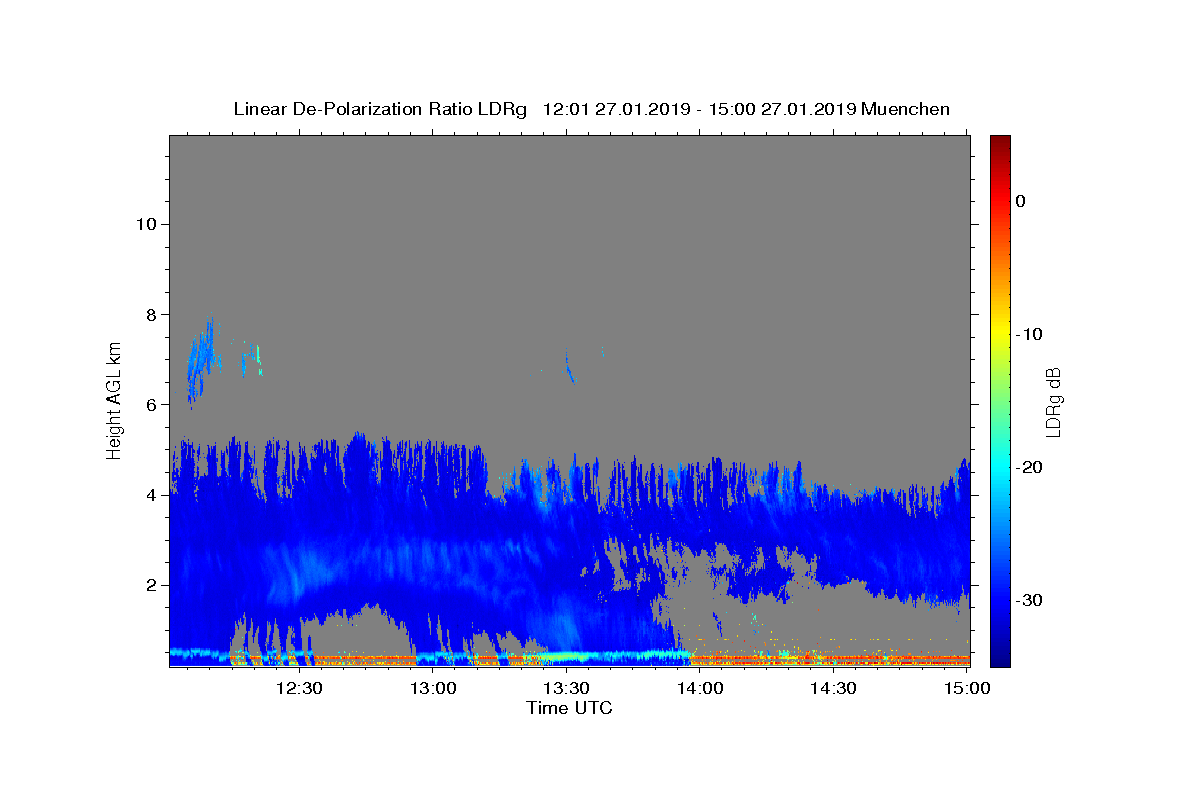Click the light blue cloud patch near 7 km at 12:10
1200x800 pixels.
point(201,360)
